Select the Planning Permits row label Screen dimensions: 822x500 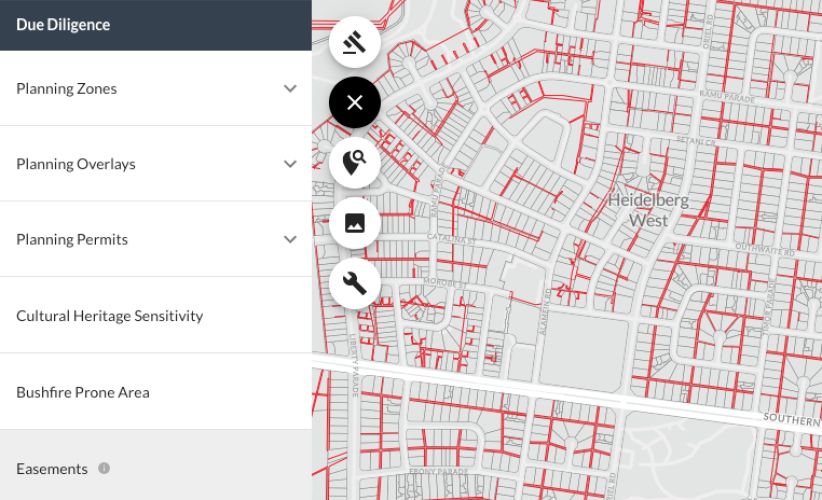pos(72,240)
